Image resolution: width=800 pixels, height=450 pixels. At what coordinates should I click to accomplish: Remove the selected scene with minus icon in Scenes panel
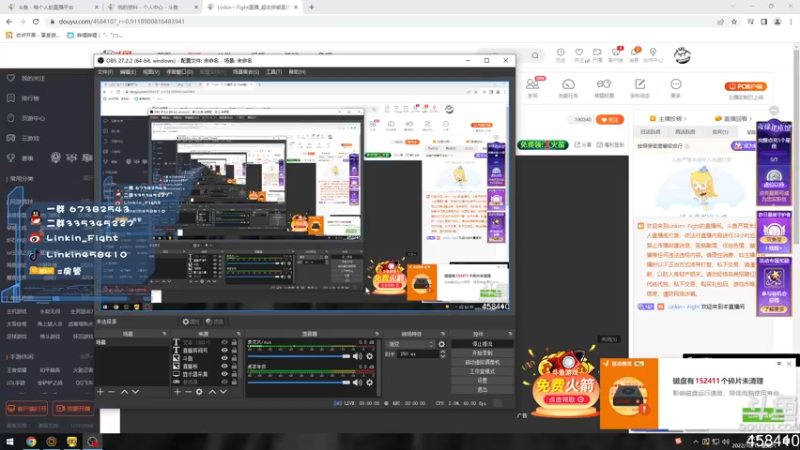tap(111, 392)
